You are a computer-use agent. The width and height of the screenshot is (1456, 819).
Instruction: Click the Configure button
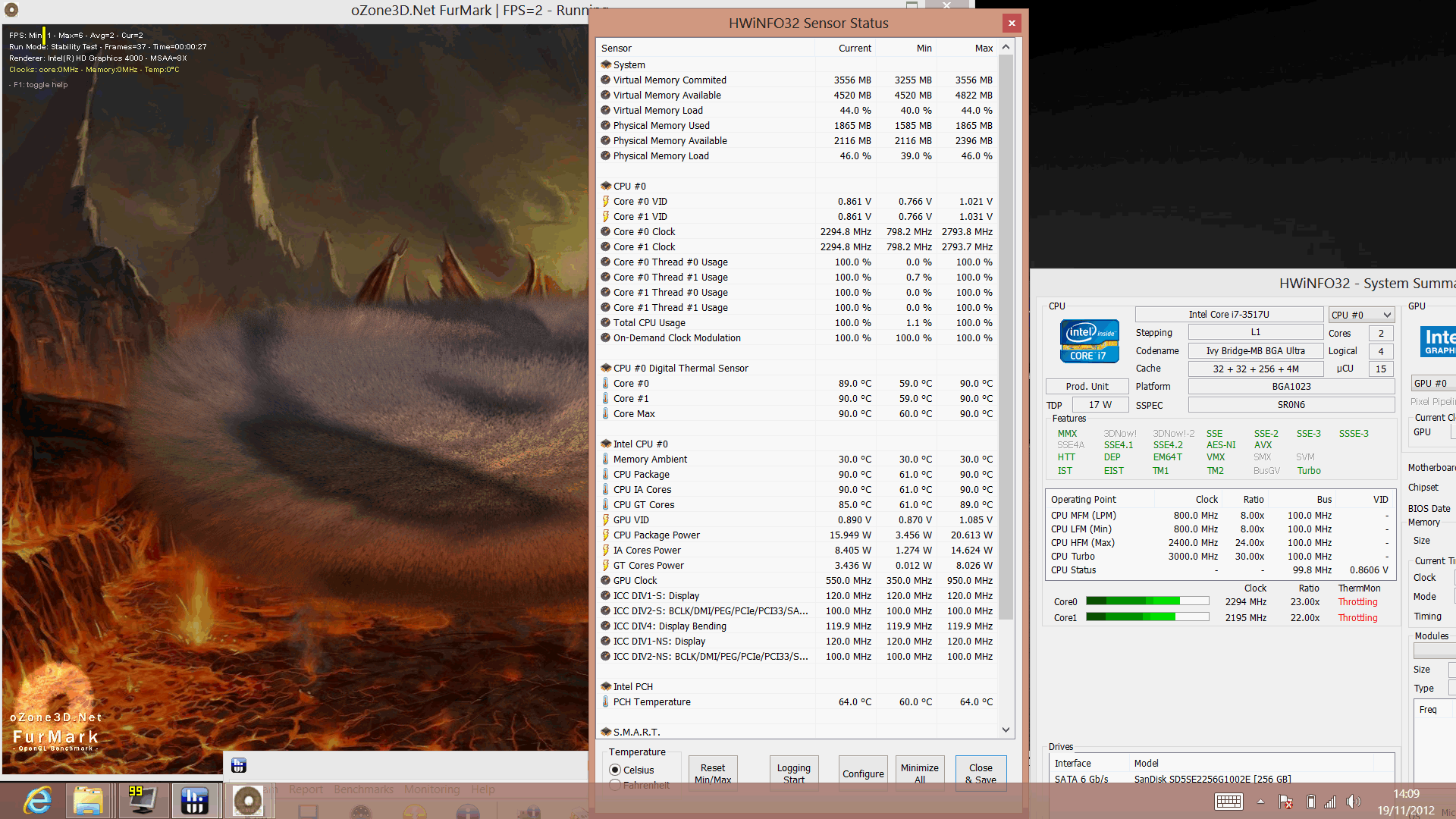(863, 773)
